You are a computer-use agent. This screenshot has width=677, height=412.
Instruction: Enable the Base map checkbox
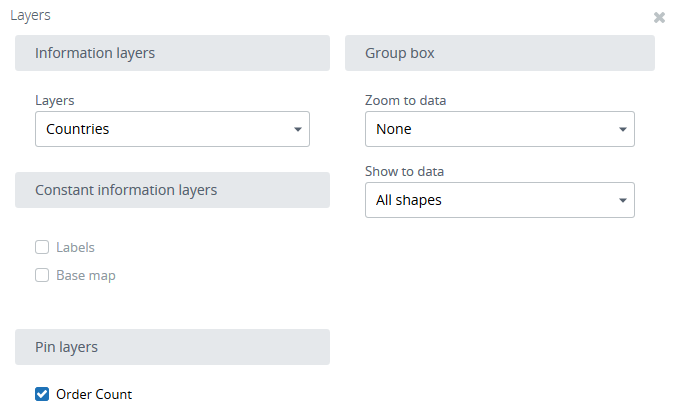pyautogui.click(x=42, y=275)
